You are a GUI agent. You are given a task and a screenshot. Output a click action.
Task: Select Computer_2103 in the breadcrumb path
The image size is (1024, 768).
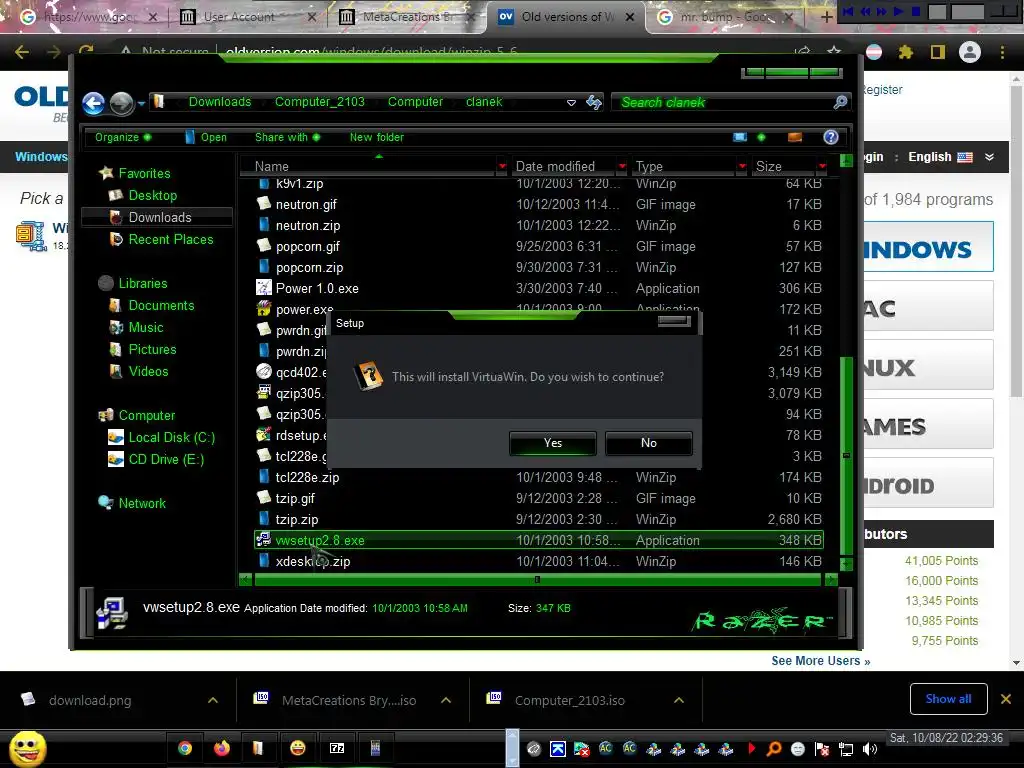click(x=319, y=102)
